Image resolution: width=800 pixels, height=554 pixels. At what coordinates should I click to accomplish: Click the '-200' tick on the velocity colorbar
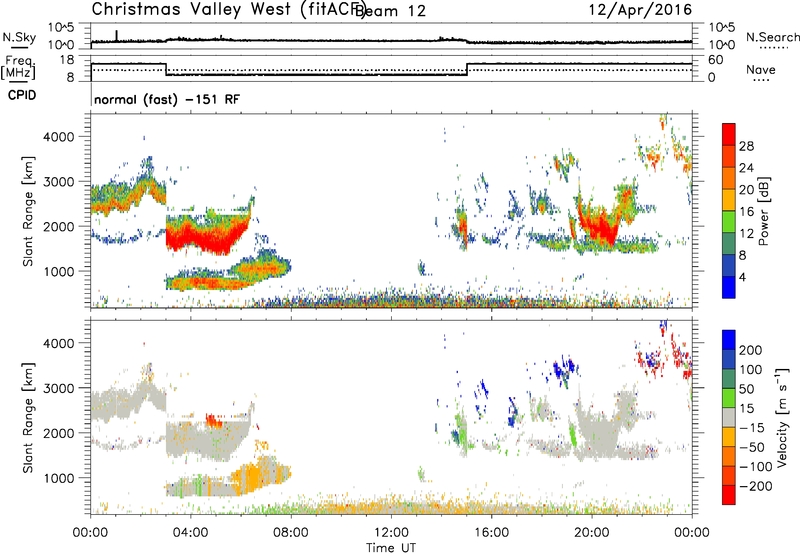[755, 486]
